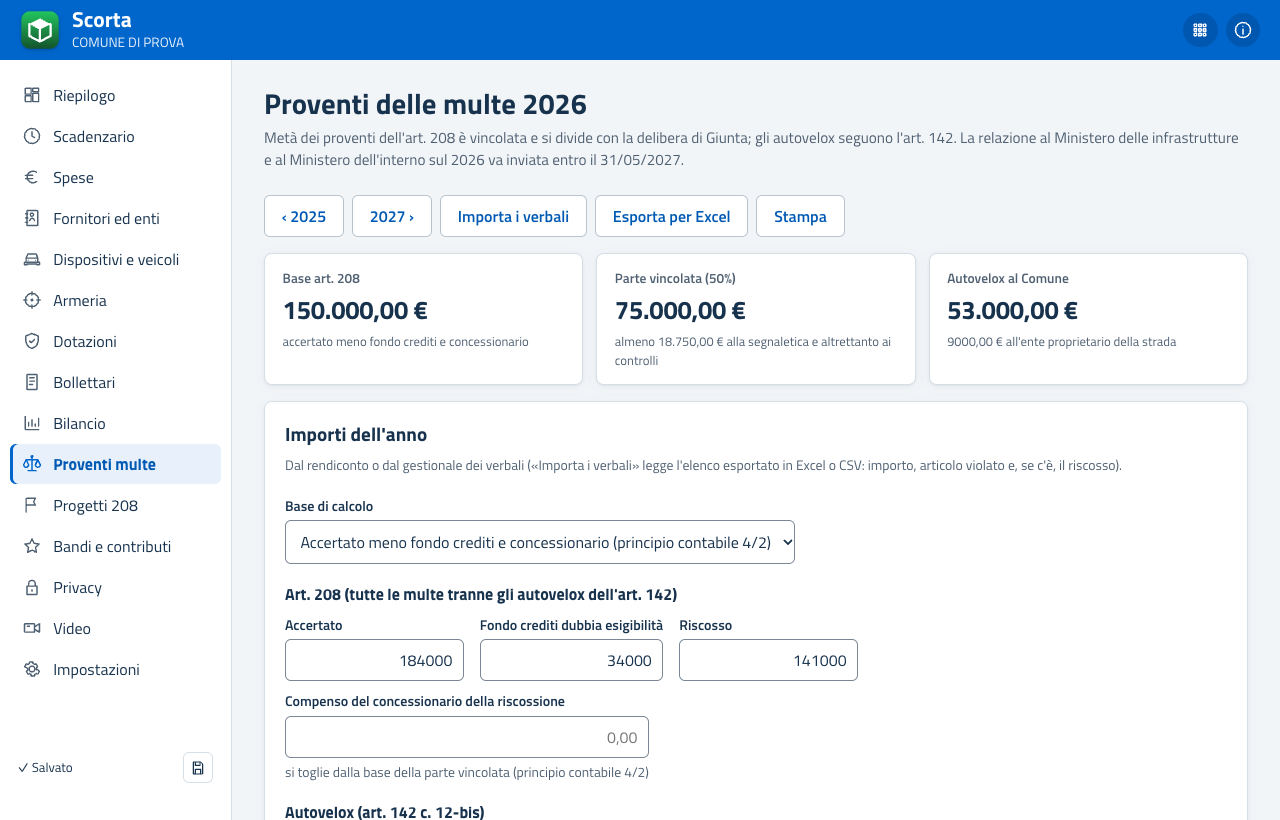Click the Dotazioni shield icon
The image size is (1280, 820).
pyautogui.click(x=32, y=341)
